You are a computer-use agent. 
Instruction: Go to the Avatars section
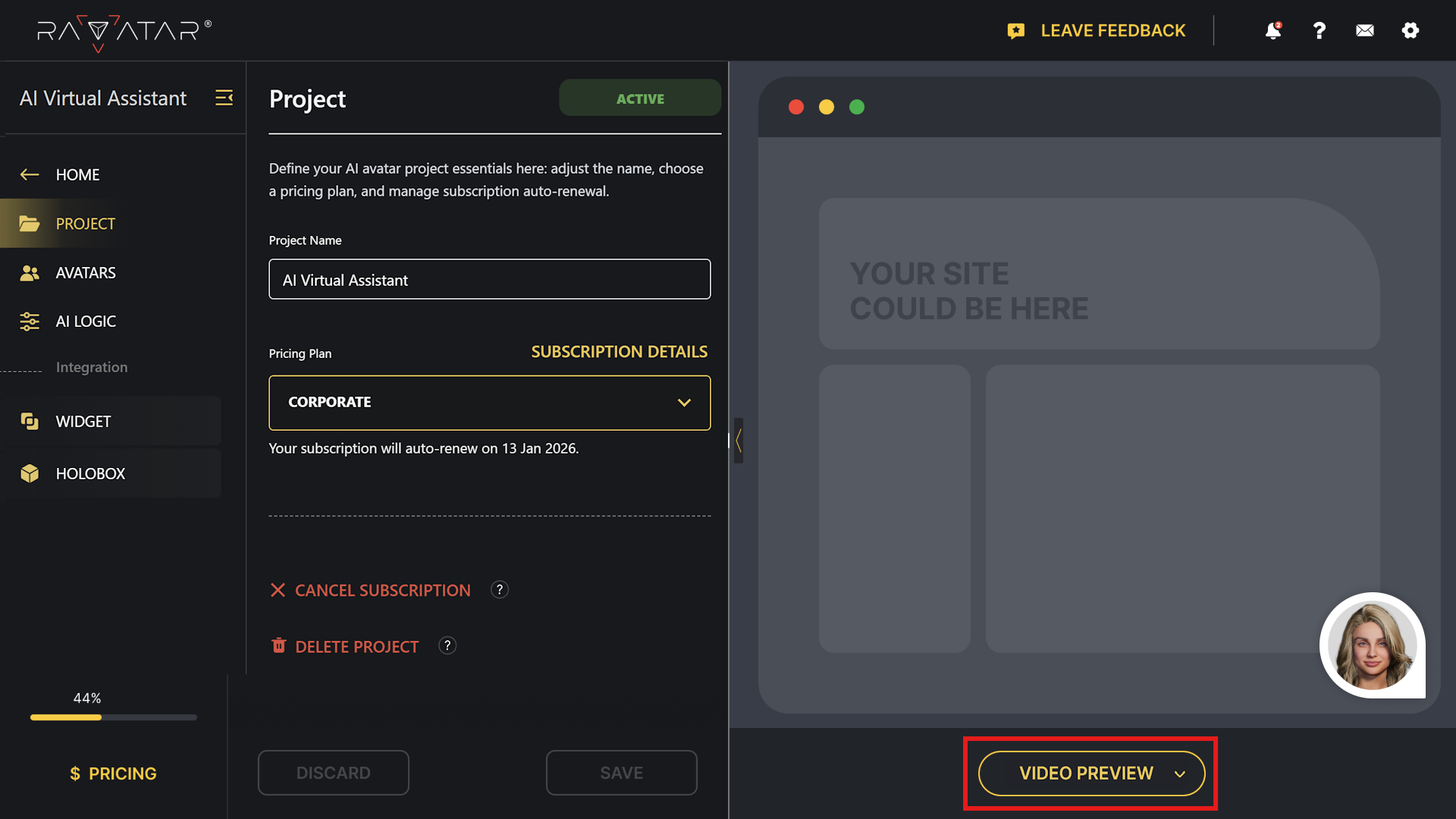coord(86,272)
